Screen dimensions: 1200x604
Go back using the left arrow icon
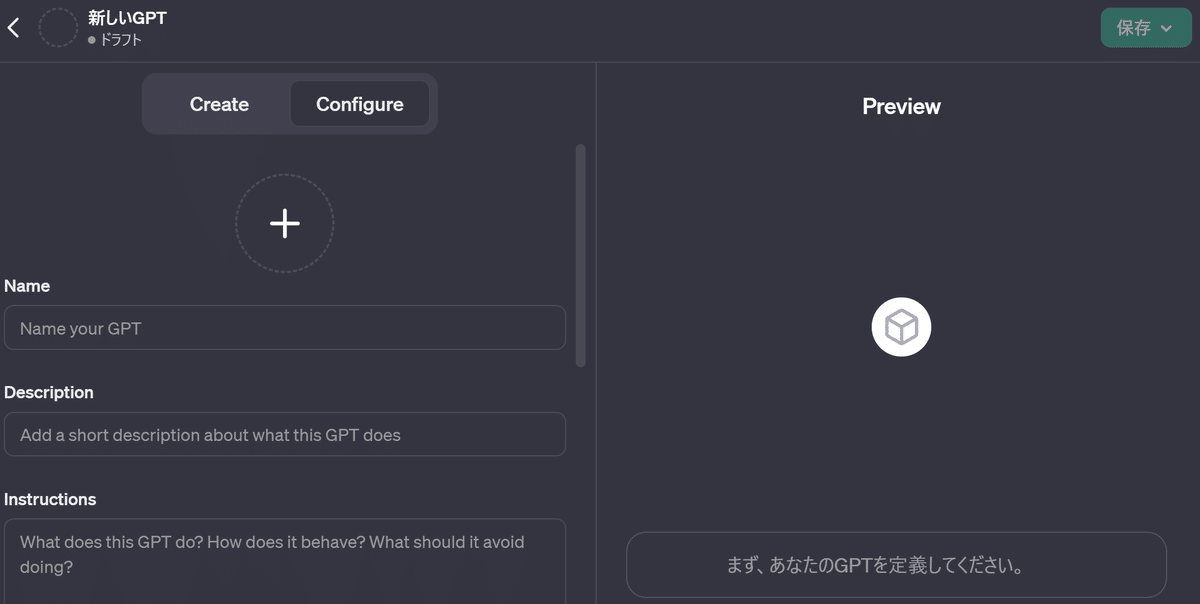pyautogui.click(x=14, y=28)
